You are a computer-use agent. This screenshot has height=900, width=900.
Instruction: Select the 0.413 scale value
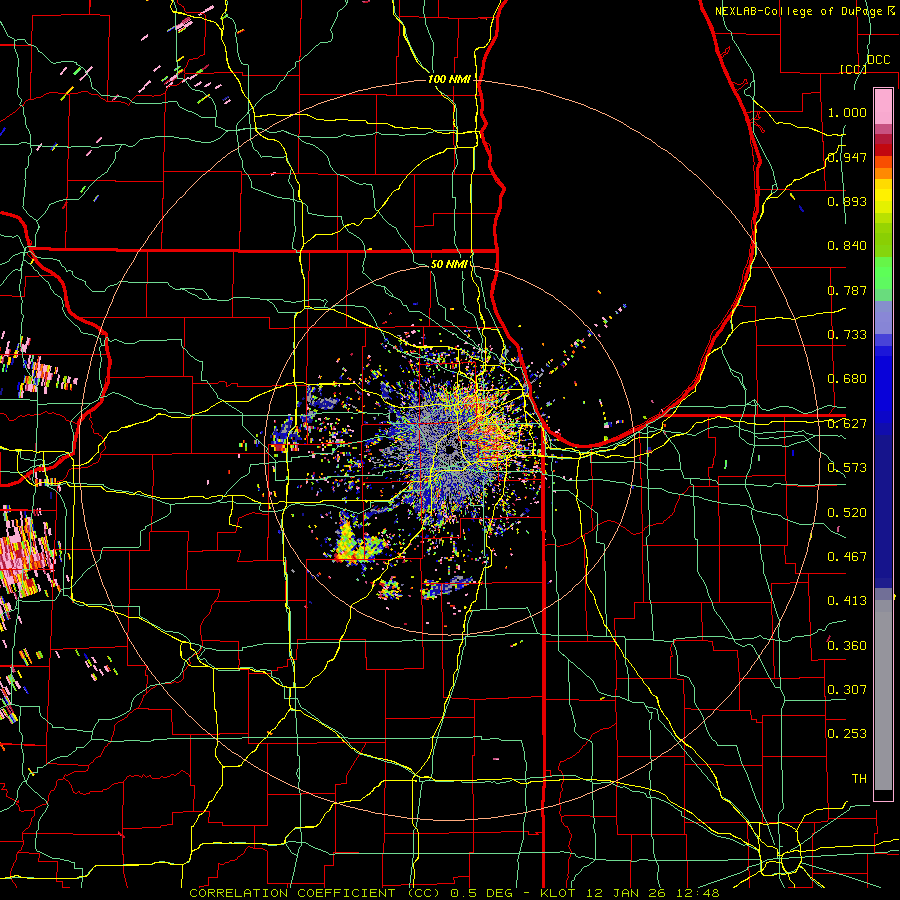[x=847, y=601]
